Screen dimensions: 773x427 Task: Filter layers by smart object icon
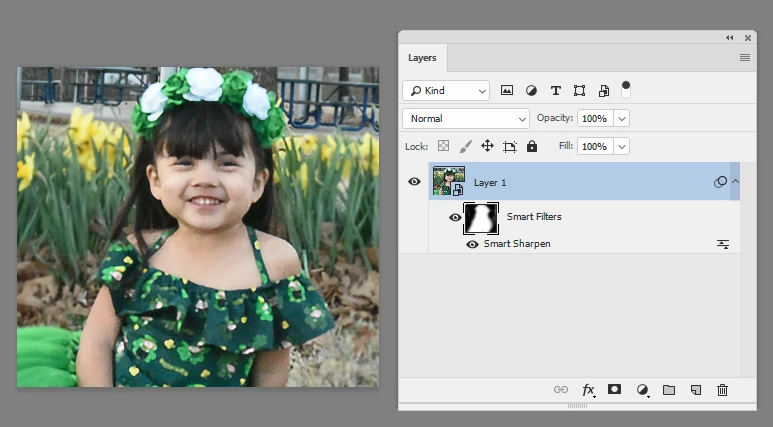pos(603,90)
